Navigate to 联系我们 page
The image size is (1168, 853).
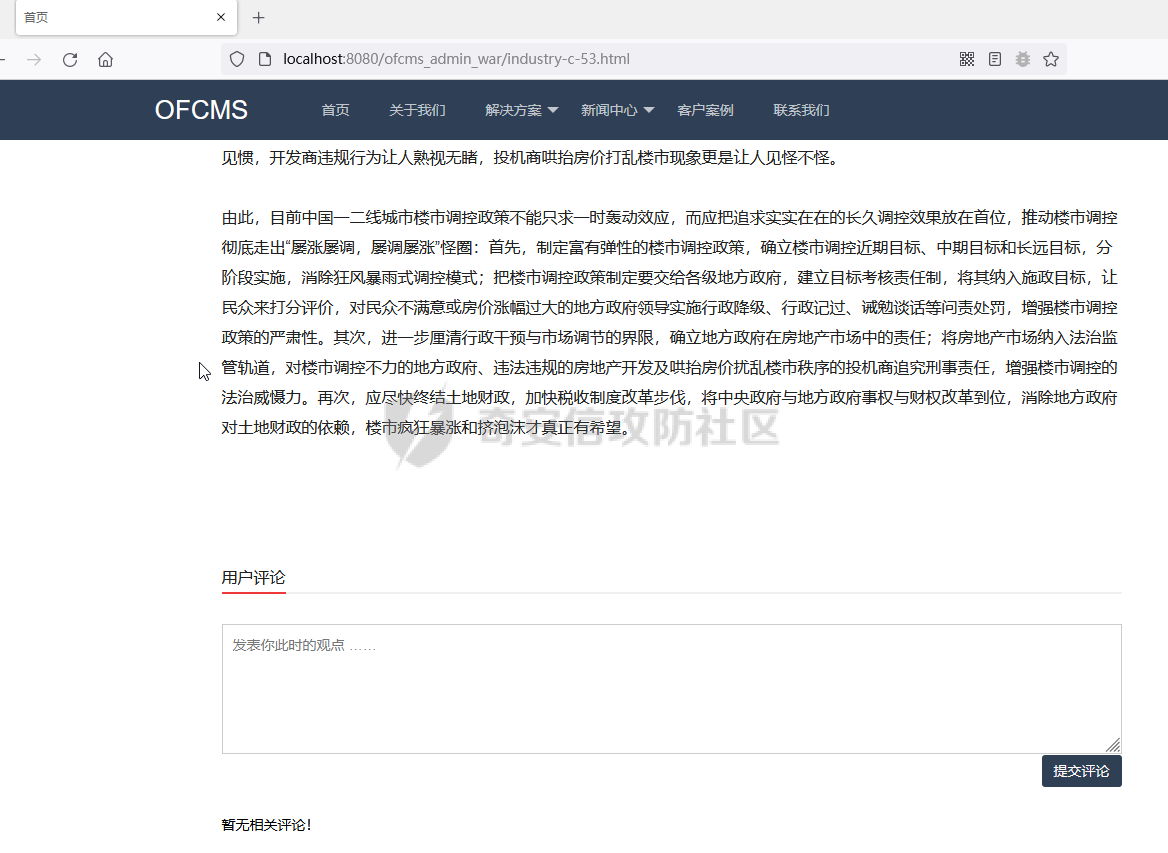(801, 110)
